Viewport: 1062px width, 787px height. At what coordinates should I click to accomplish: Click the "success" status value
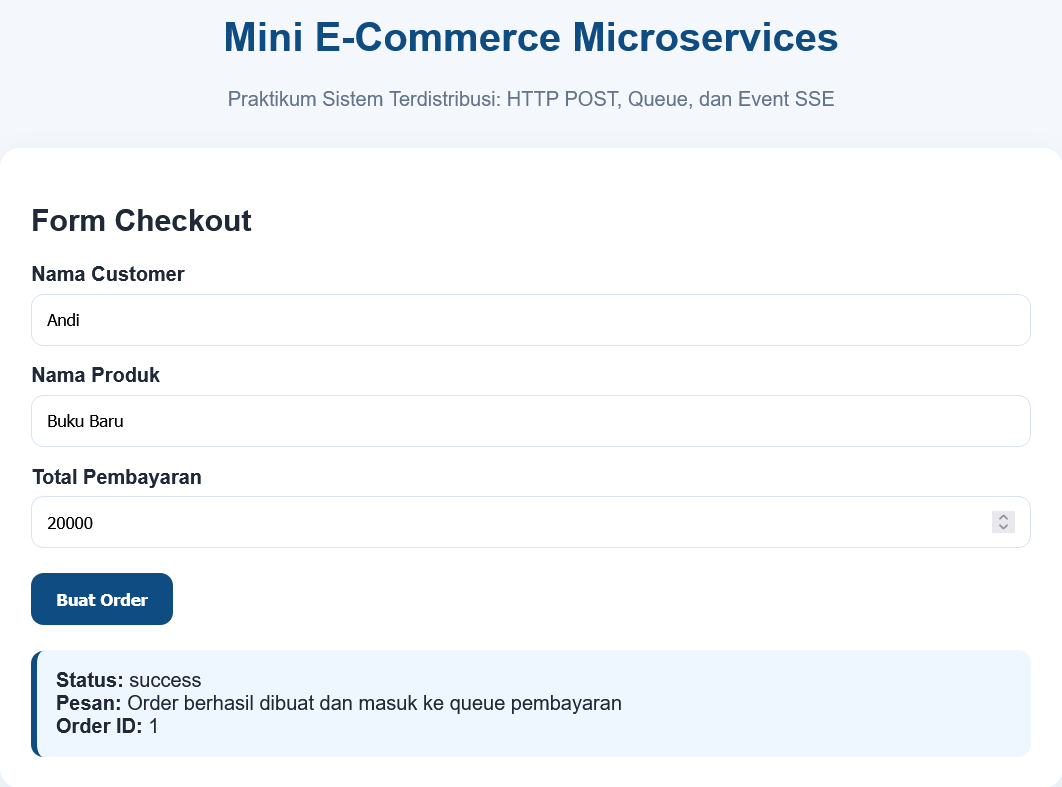coord(165,680)
